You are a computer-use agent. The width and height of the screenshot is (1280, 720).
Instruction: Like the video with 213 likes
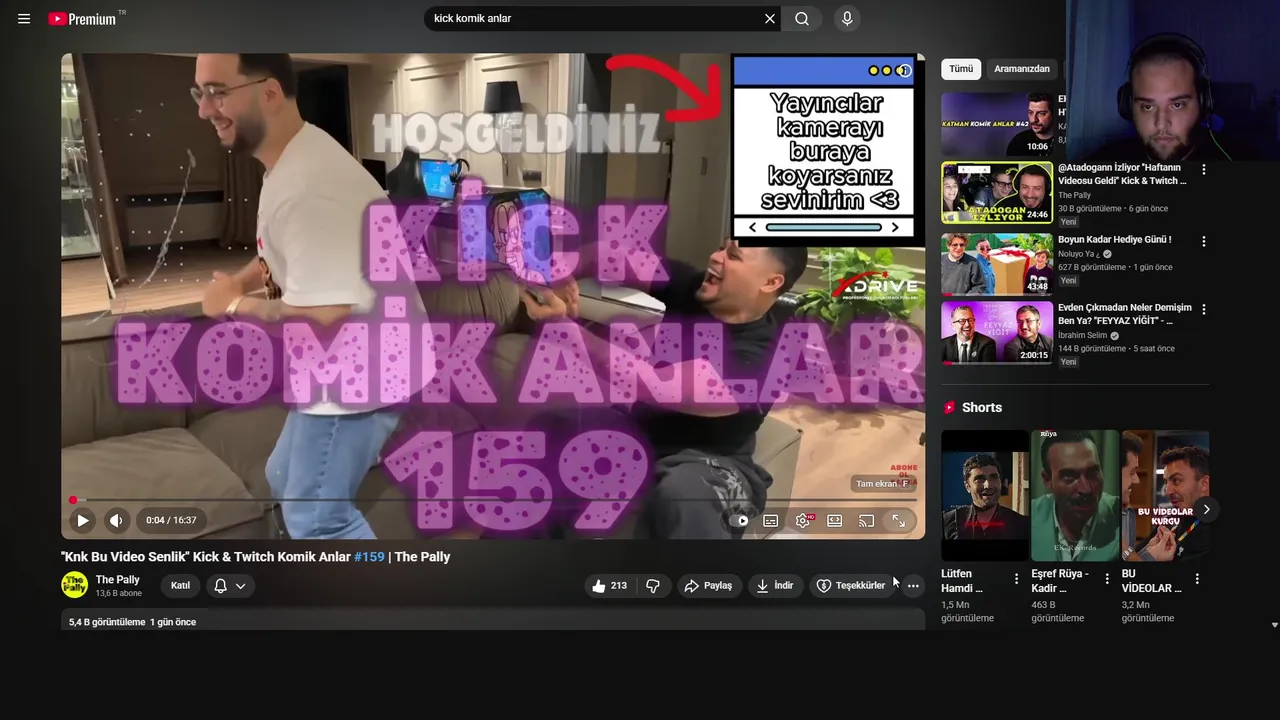609,586
